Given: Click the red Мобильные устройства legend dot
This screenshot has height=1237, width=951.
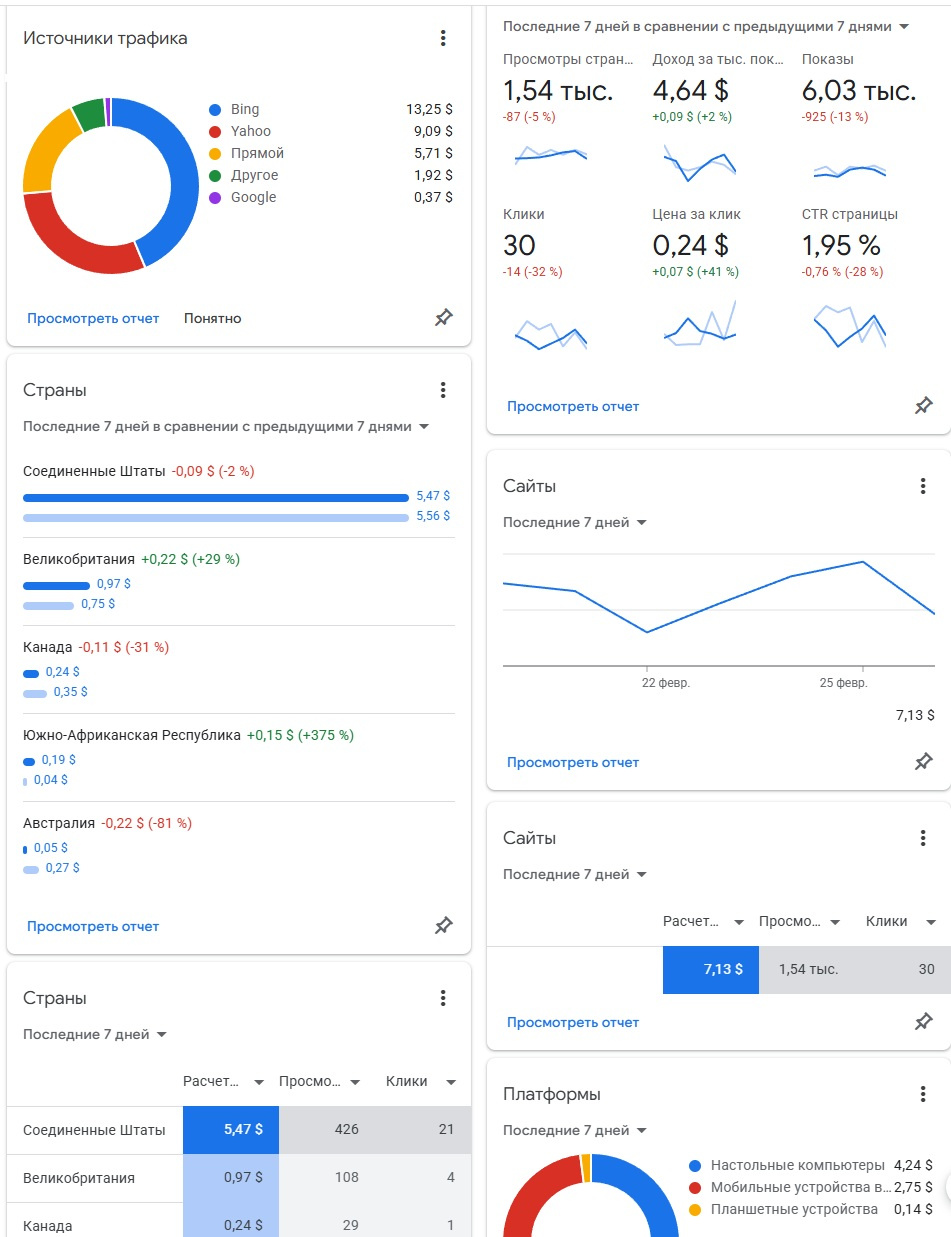Looking at the screenshot, I should (695, 1187).
